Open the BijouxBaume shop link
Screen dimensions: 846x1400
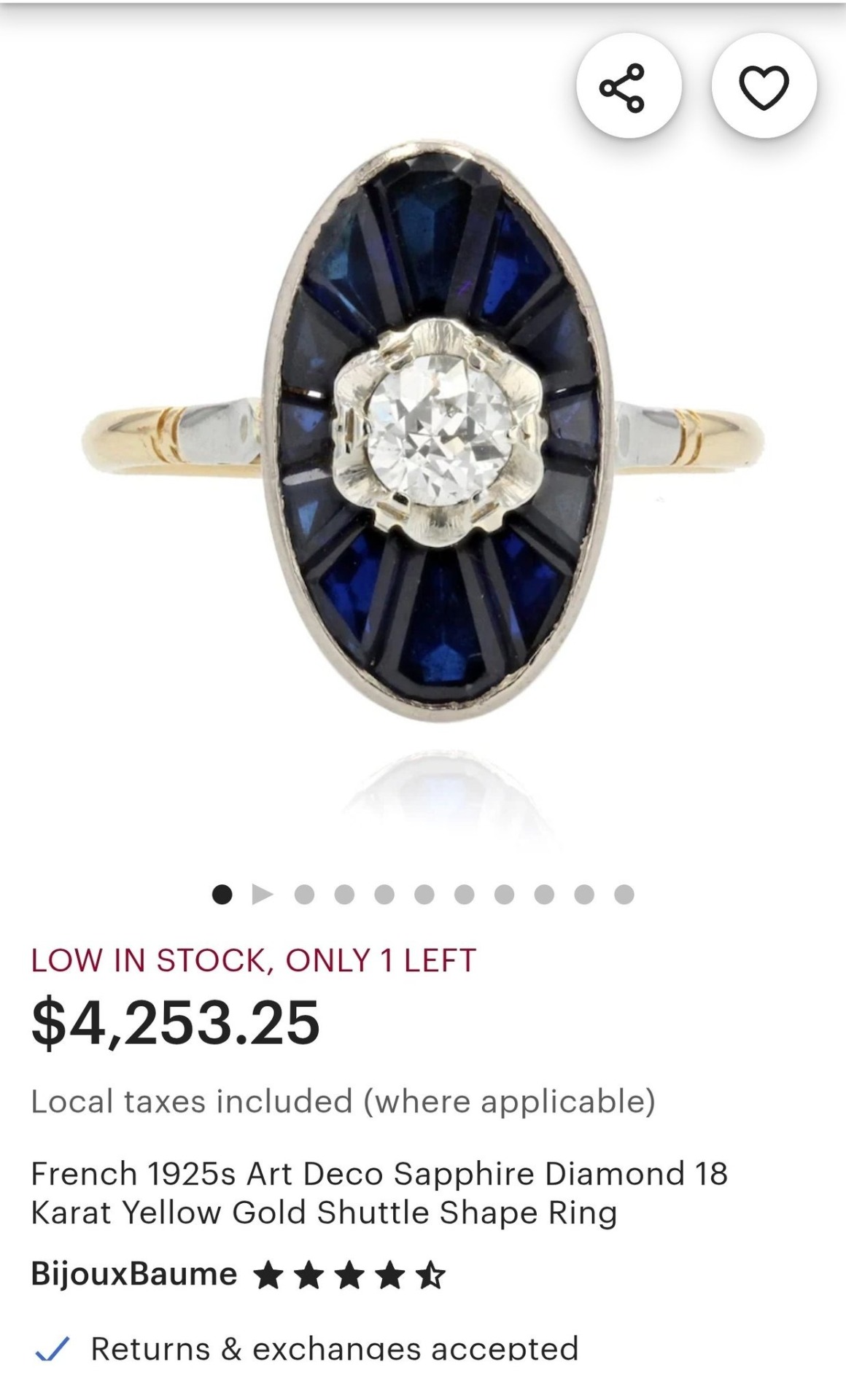134,1274
